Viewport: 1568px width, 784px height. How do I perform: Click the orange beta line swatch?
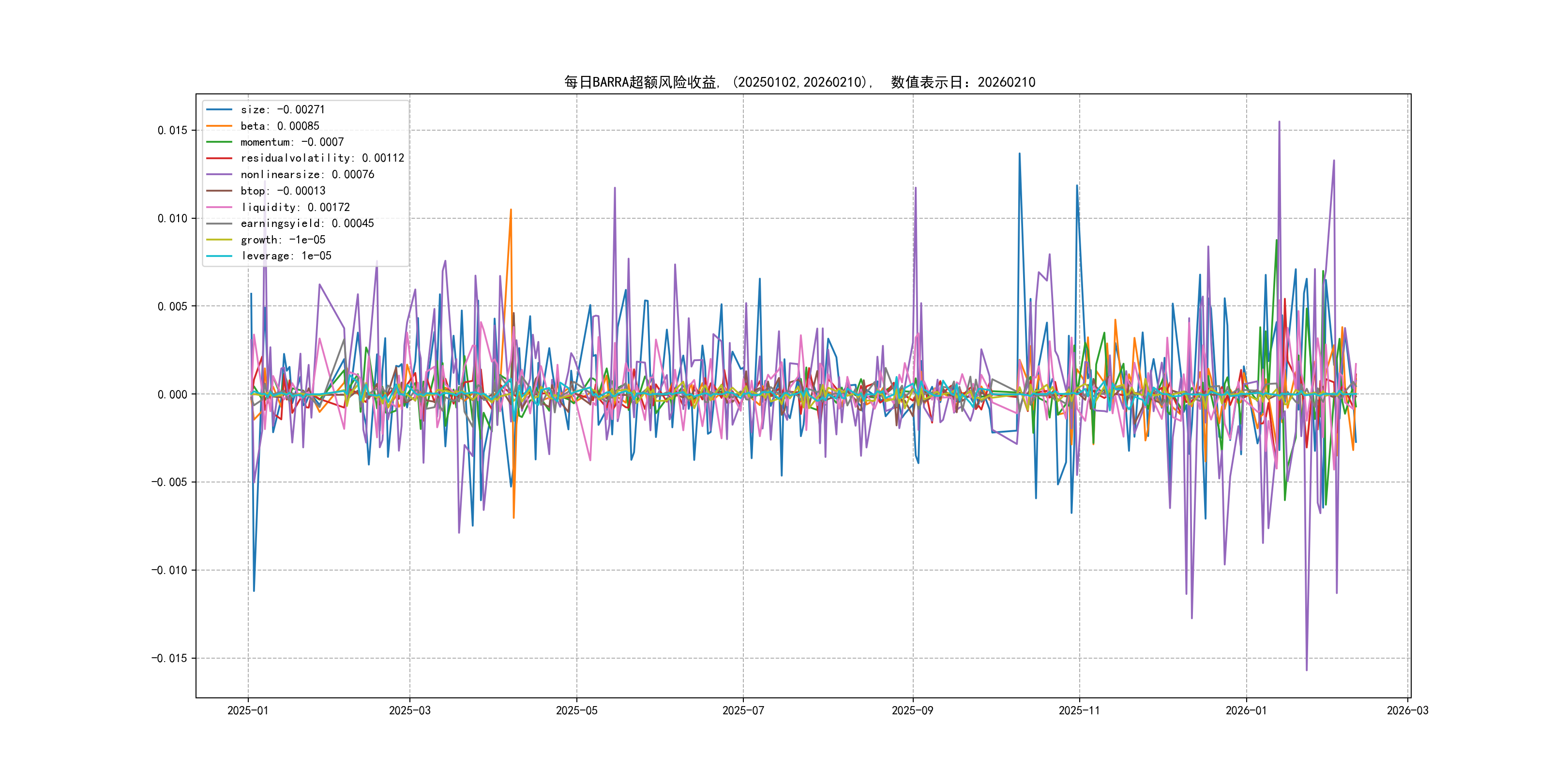pyautogui.click(x=219, y=126)
